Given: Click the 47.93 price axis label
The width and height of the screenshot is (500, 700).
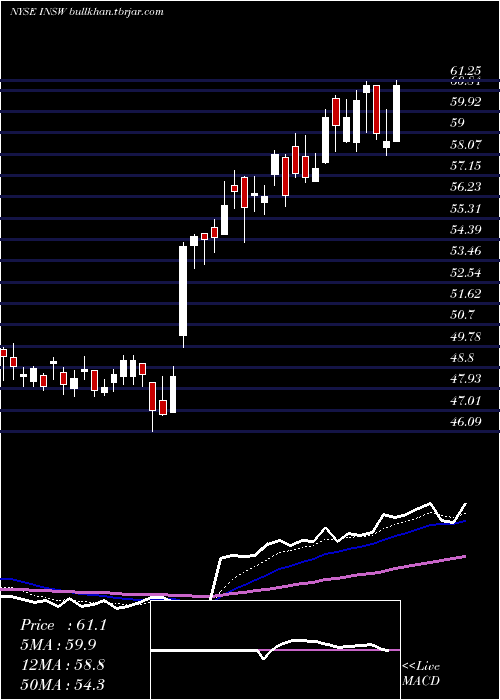Looking at the screenshot, I should coord(466,379).
